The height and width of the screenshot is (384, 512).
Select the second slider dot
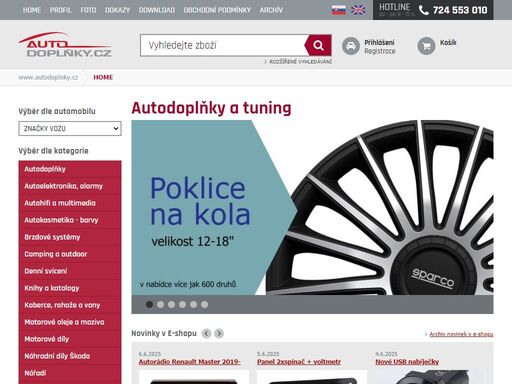(x=160, y=304)
